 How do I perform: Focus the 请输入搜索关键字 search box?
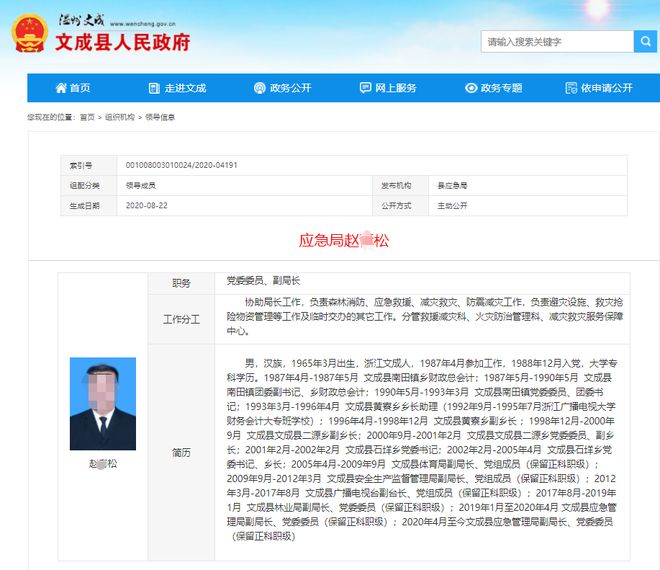pos(556,41)
